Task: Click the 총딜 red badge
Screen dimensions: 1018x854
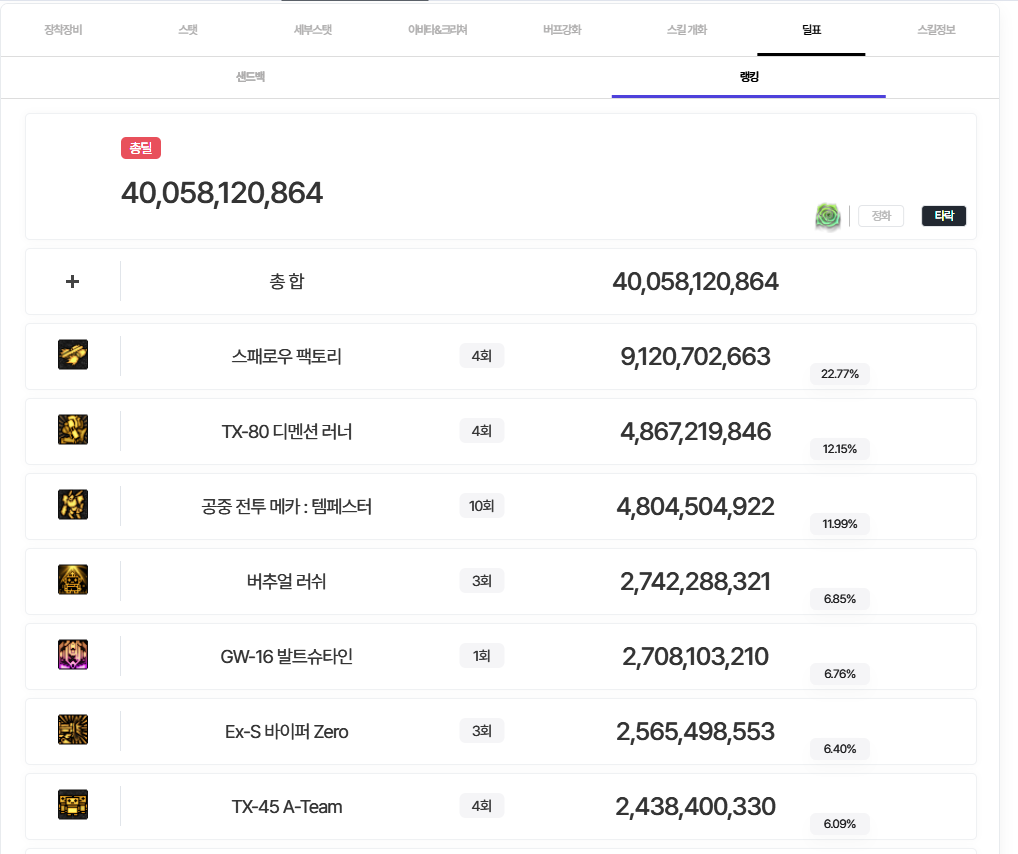Action: (x=141, y=148)
